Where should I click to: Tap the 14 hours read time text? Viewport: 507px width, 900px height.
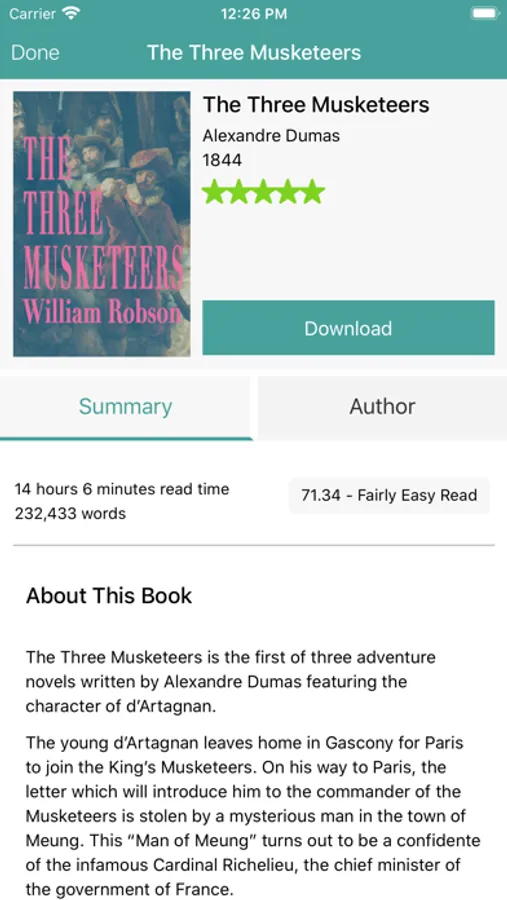pyautogui.click(x=122, y=489)
